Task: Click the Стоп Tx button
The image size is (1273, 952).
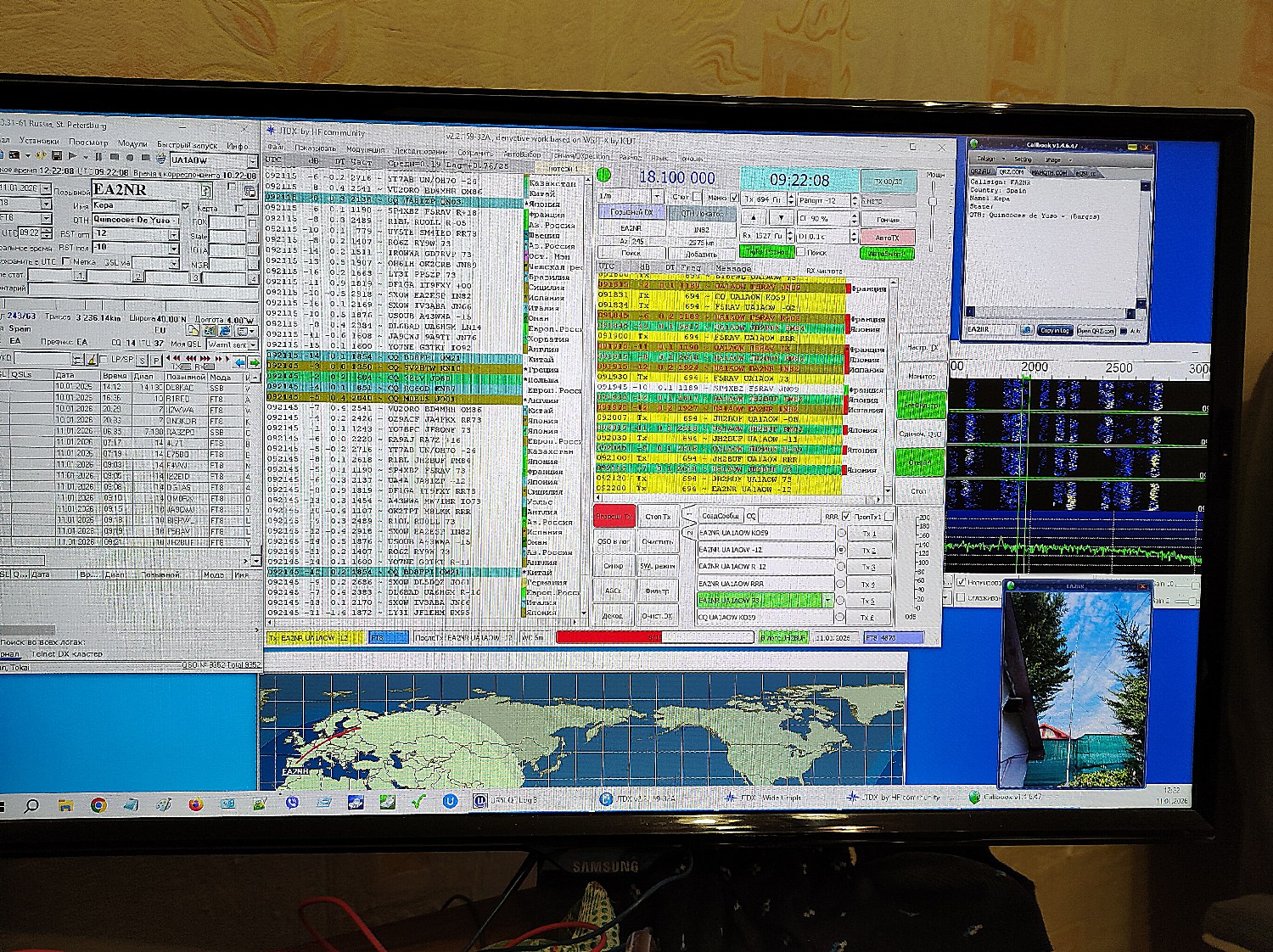Action: pos(658,516)
